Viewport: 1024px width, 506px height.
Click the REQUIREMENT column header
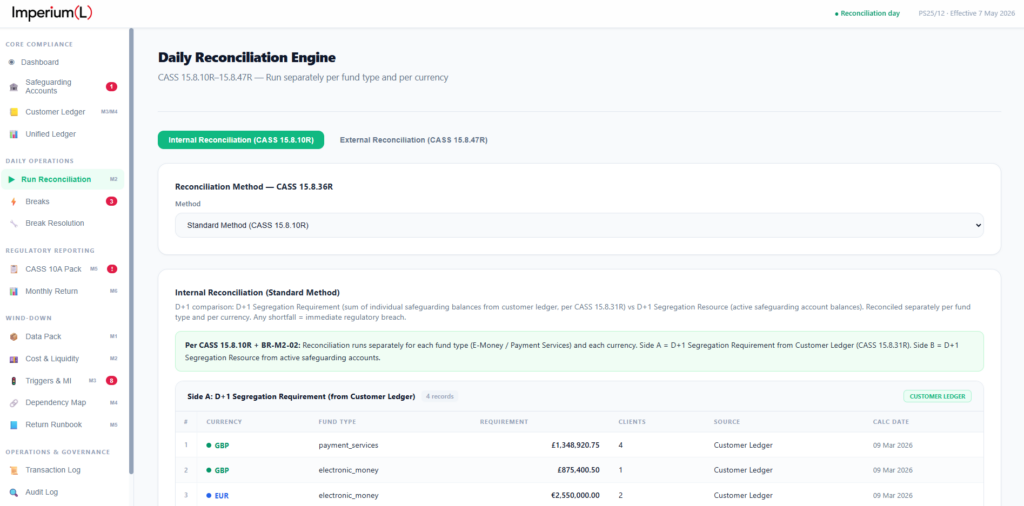504,422
